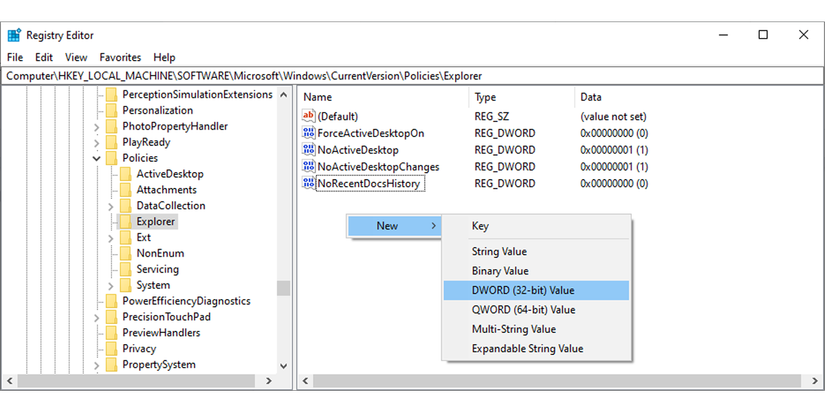Click the tree pane vertical scroll thumb

284,288
